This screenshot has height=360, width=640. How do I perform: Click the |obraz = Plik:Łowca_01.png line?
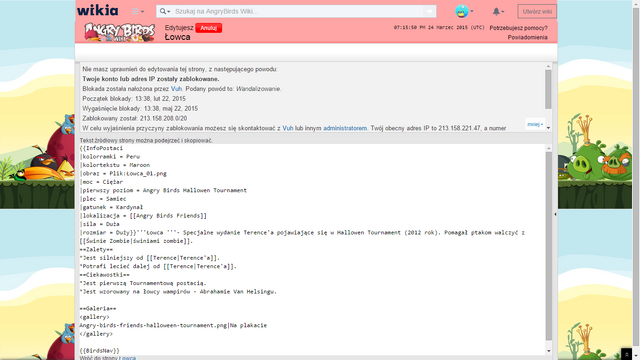pos(123,173)
